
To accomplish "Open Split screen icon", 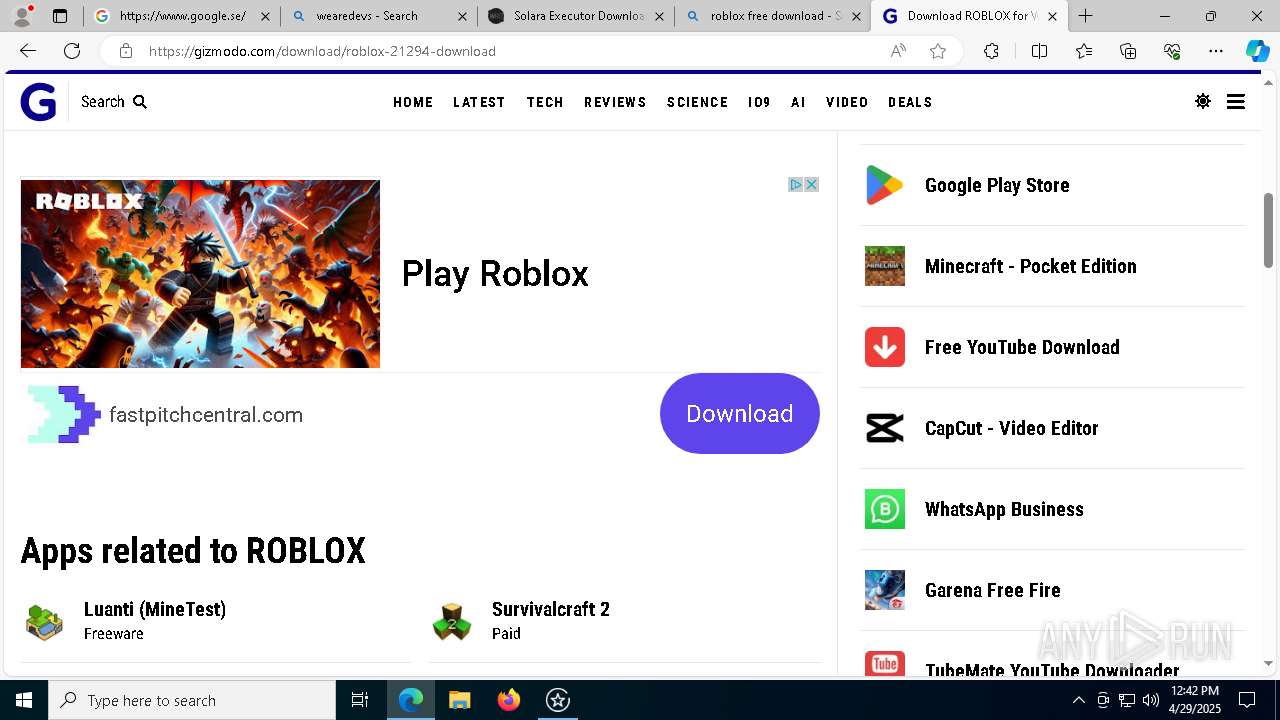I will (1039, 51).
